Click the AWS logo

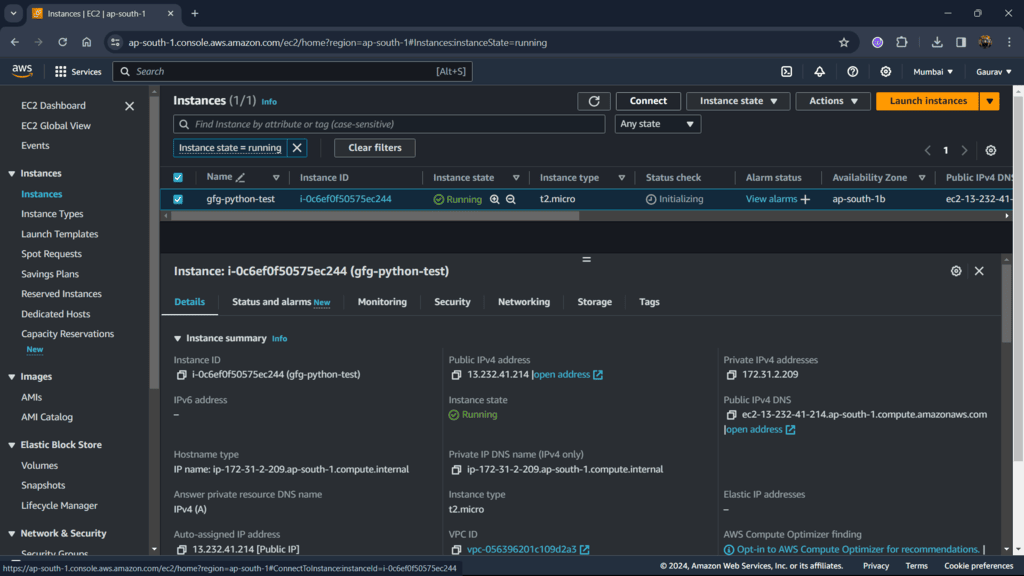point(22,71)
